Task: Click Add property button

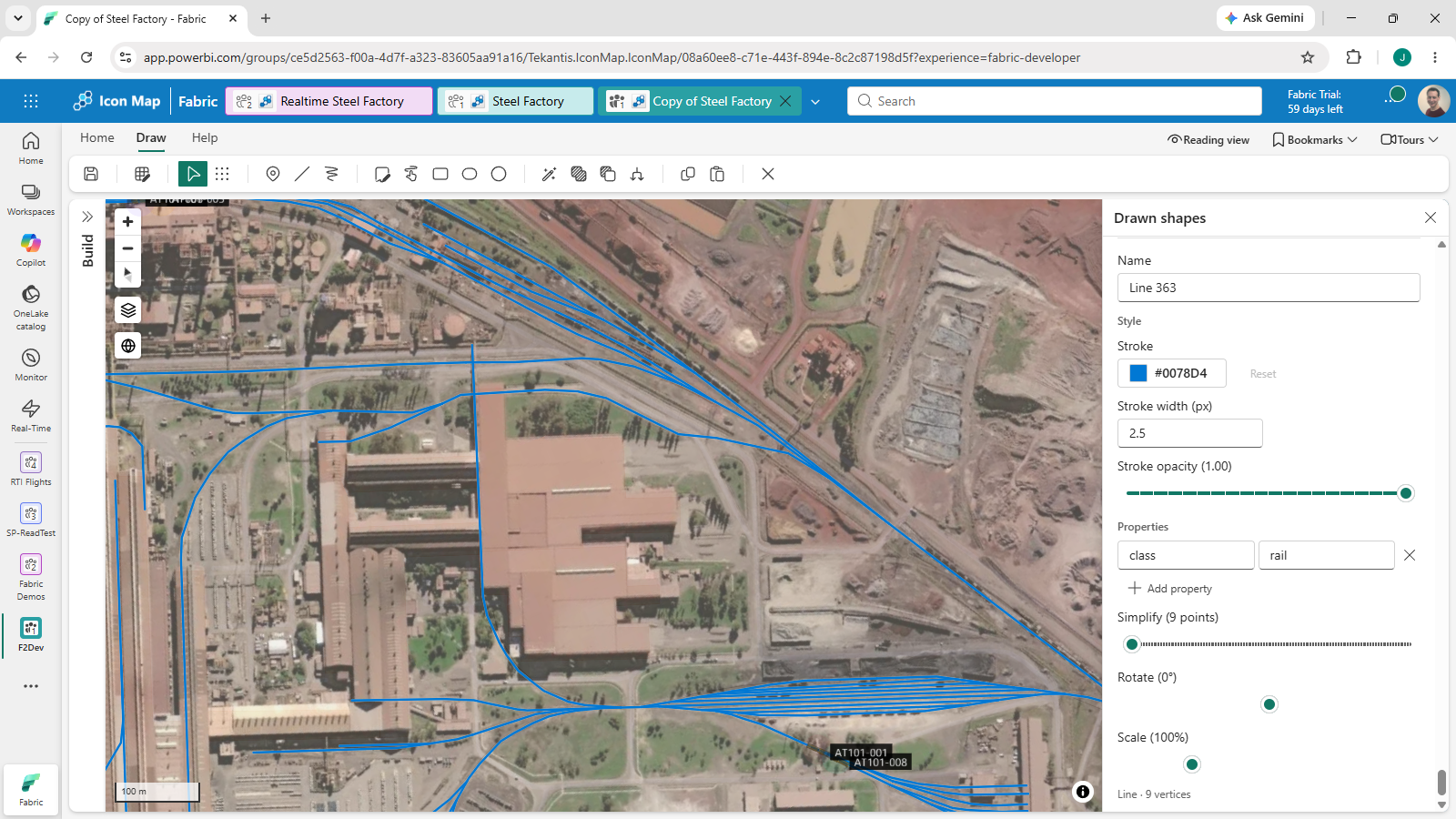Action: [1170, 589]
